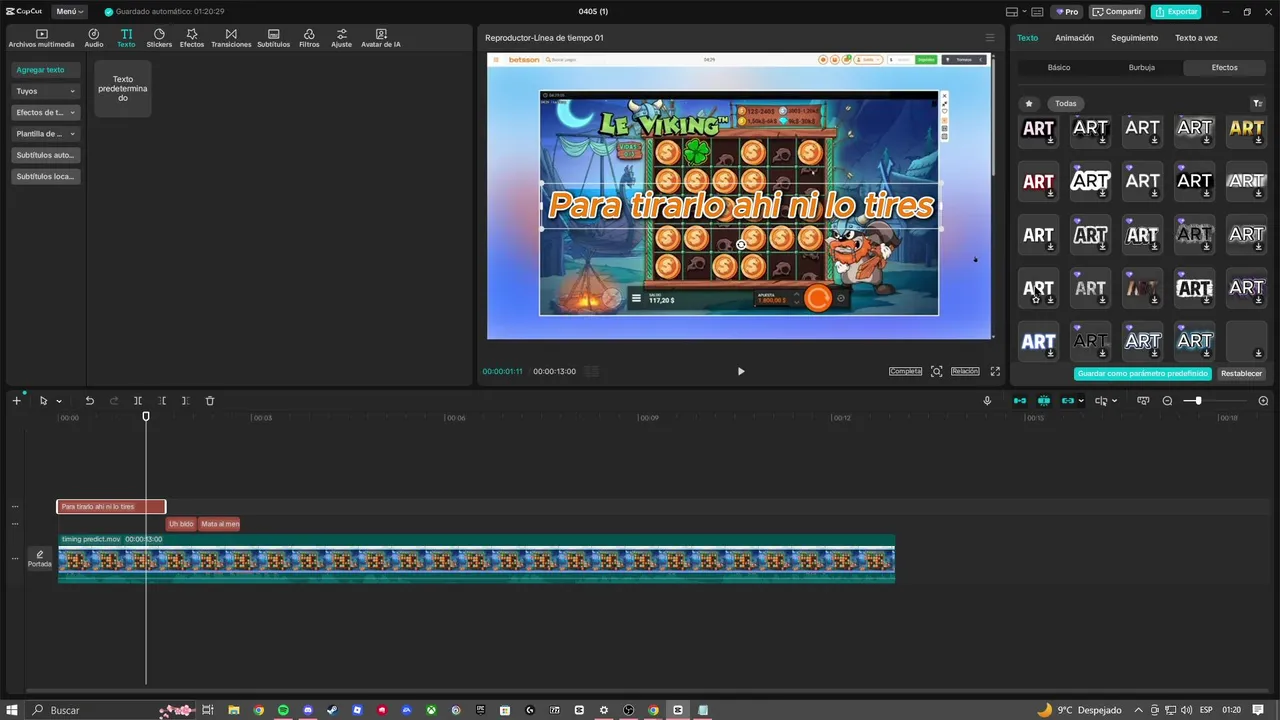Screen dimensions: 1280x720
Task: Expand the Menú dropdown
Action: coord(69,12)
